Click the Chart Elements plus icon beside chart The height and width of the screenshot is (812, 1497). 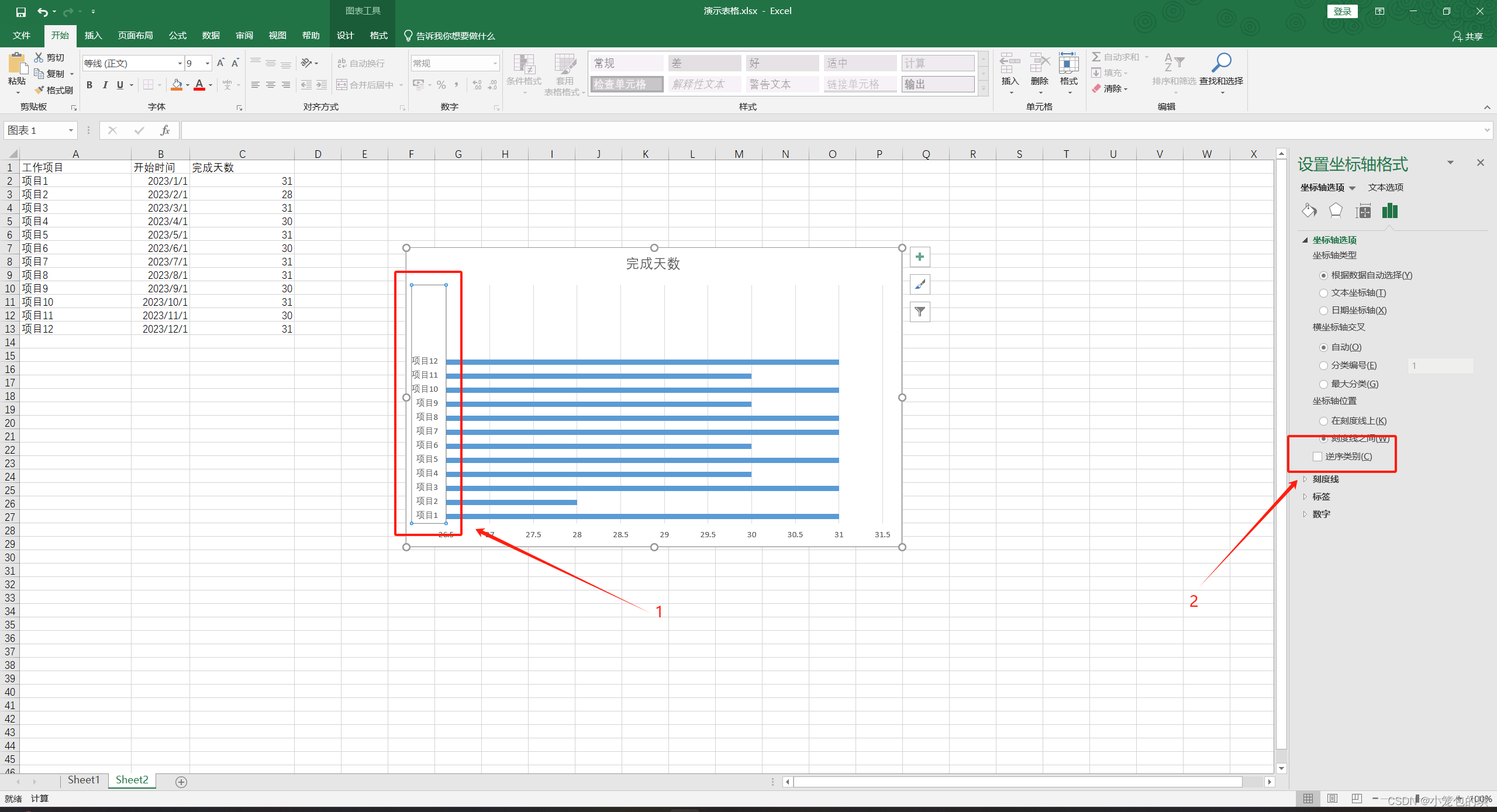[x=919, y=257]
